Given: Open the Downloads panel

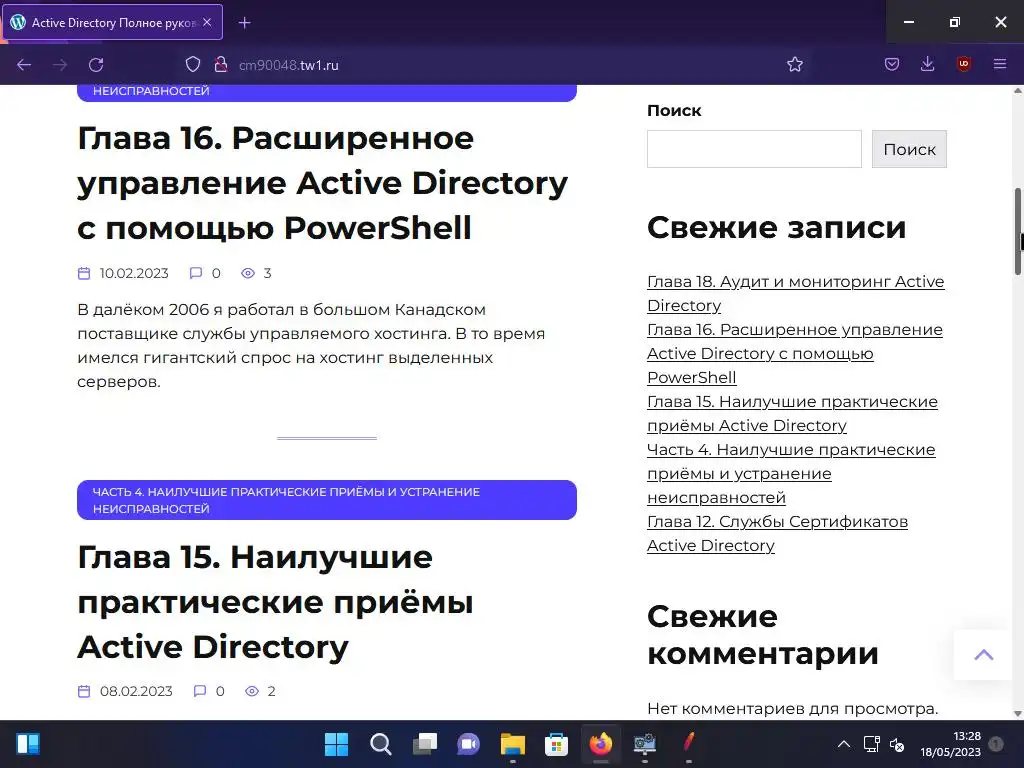Looking at the screenshot, I should click(x=927, y=64).
